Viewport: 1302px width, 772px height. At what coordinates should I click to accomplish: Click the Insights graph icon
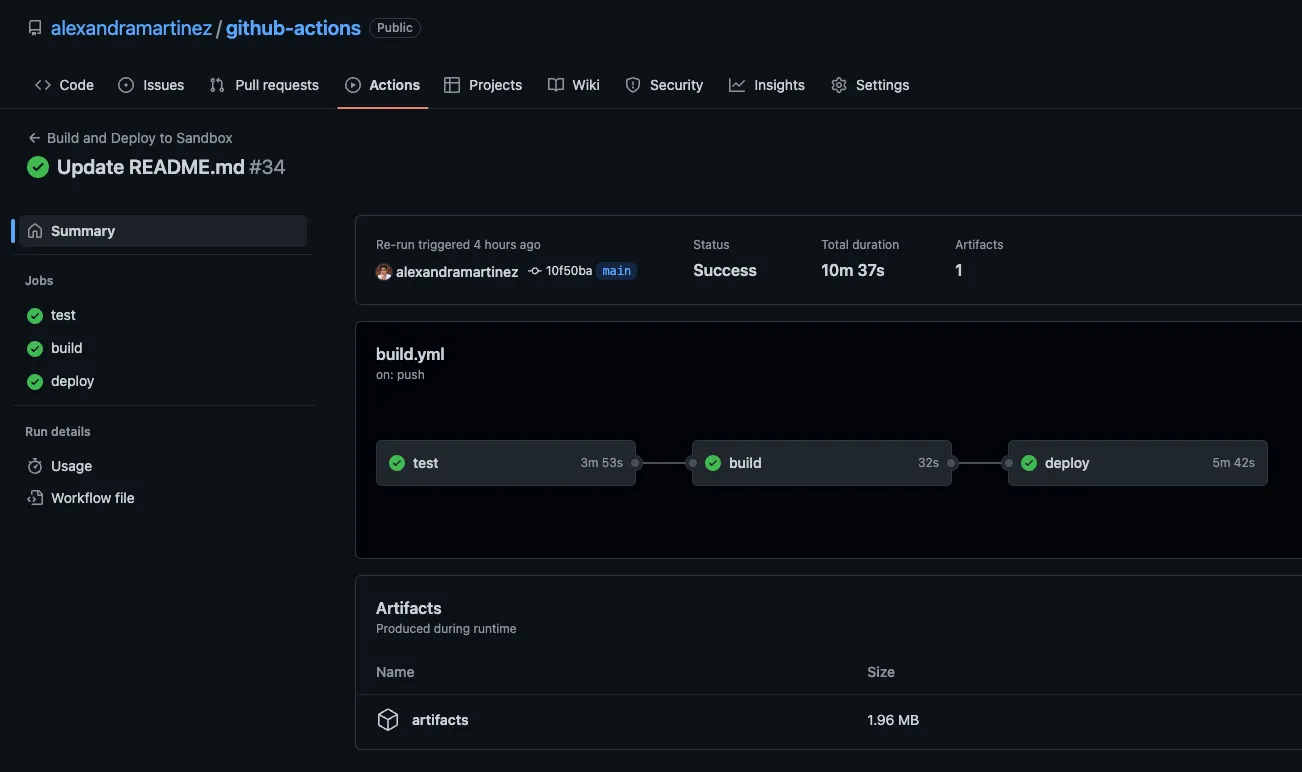coord(737,85)
